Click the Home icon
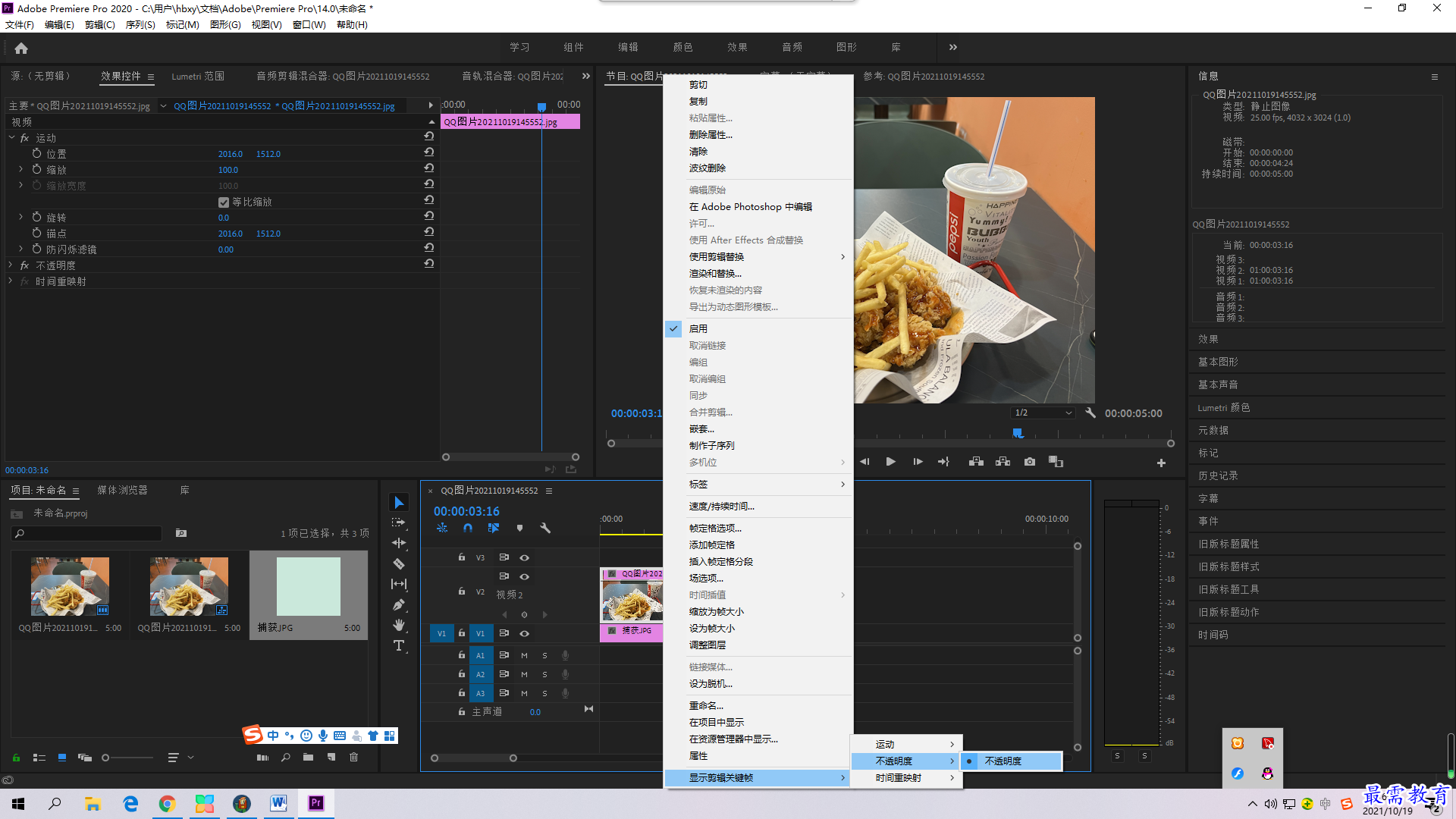The width and height of the screenshot is (1456, 819). click(21, 48)
